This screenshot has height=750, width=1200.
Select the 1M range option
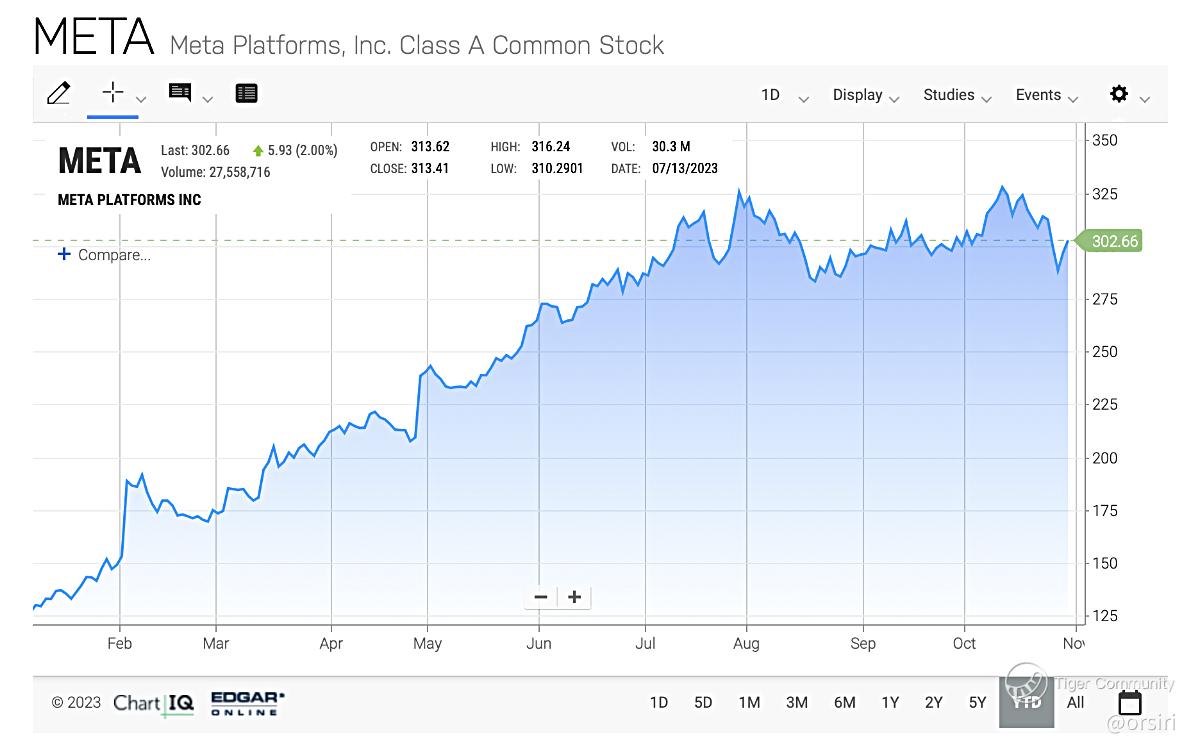pyautogui.click(x=749, y=702)
